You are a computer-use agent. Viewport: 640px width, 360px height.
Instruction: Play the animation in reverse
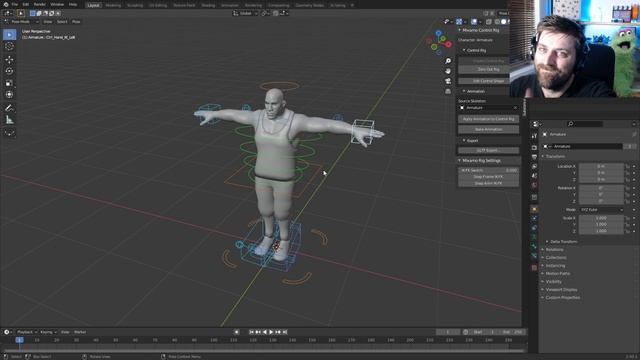264,332
